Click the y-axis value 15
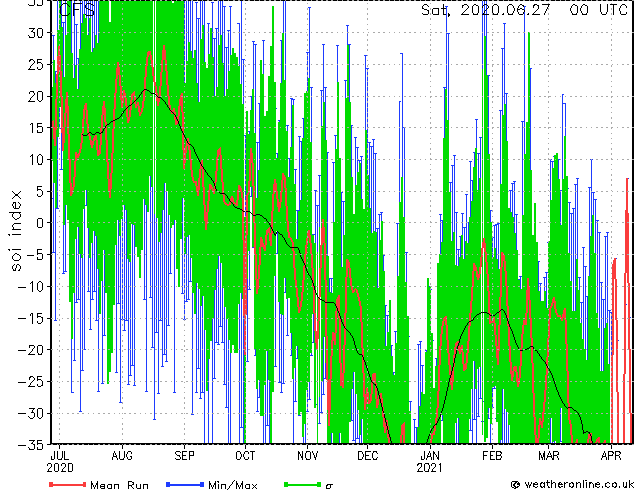The image size is (634, 490). pyautogui.click(x=36, y=128)
